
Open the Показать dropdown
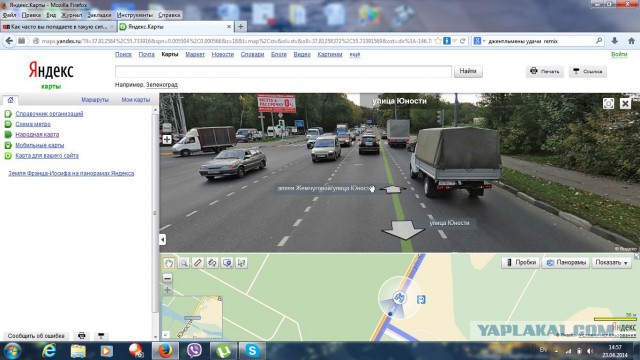(611, 262)
